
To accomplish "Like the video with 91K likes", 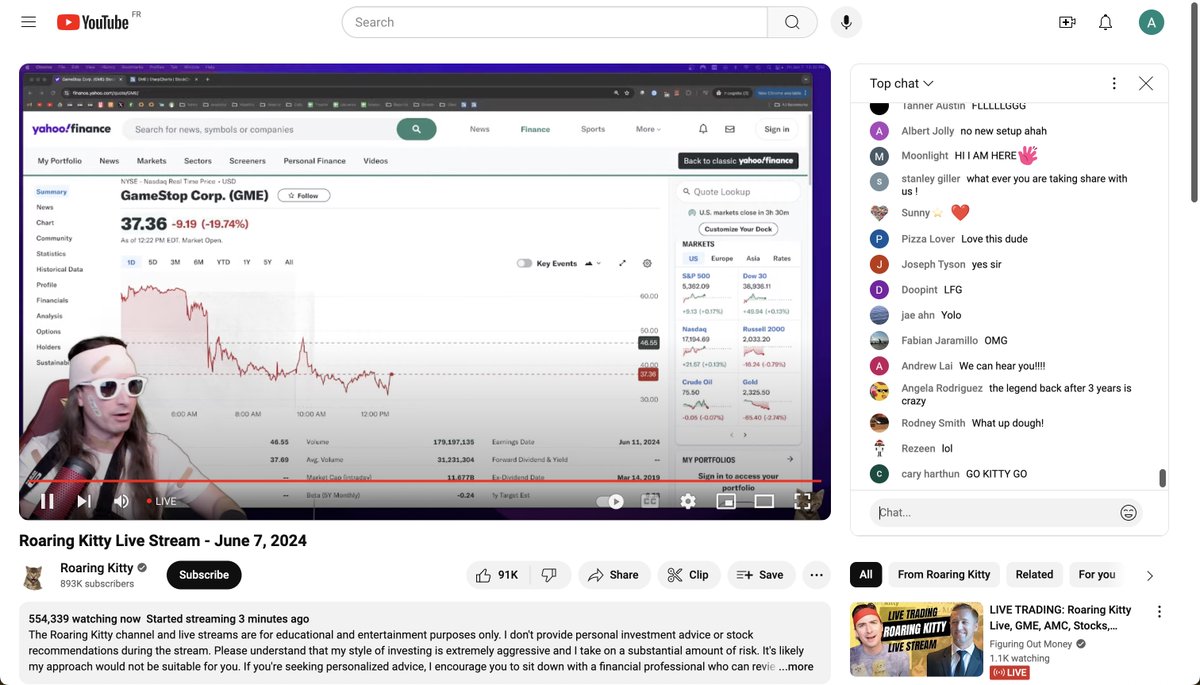I will click(497, 575).
